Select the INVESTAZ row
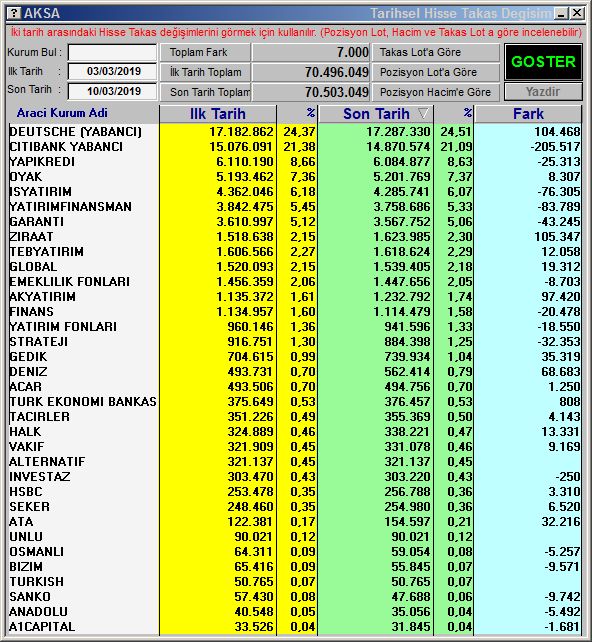592x642 pixels. click(295, 477)
